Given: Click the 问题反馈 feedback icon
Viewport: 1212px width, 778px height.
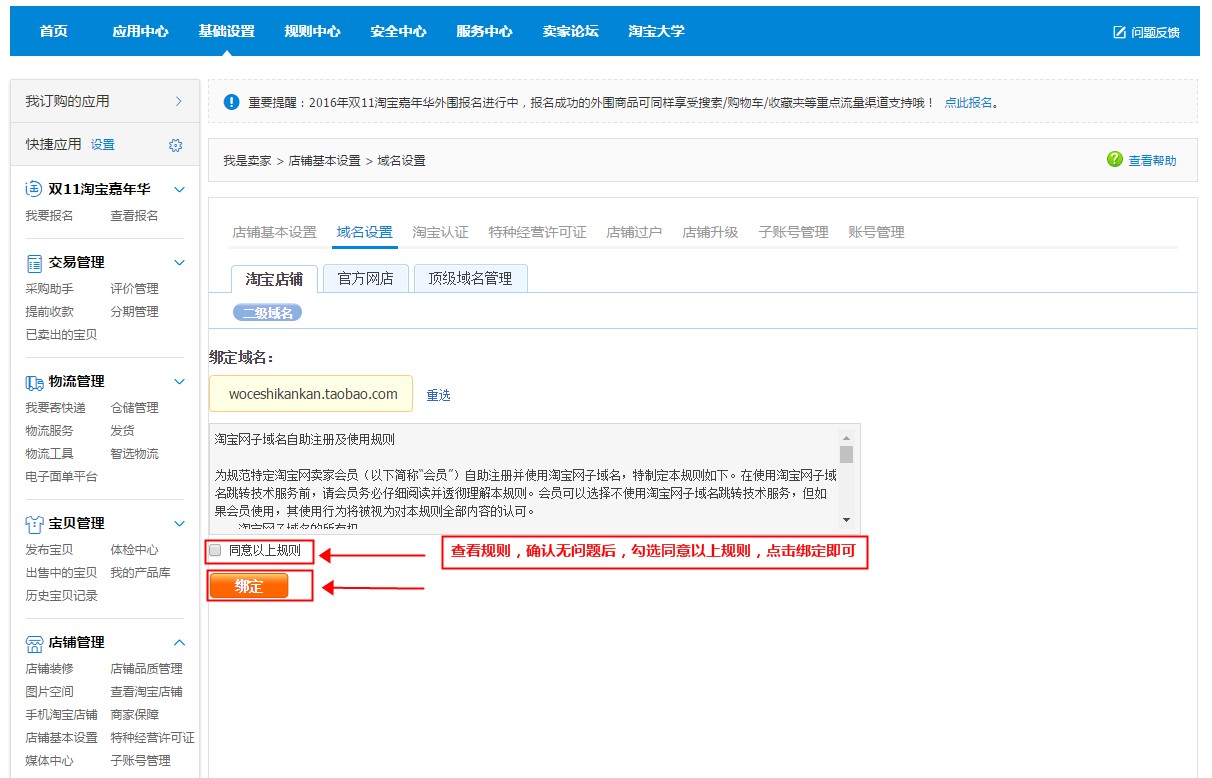Looking at the screenshot, I should click(1121, 31).
